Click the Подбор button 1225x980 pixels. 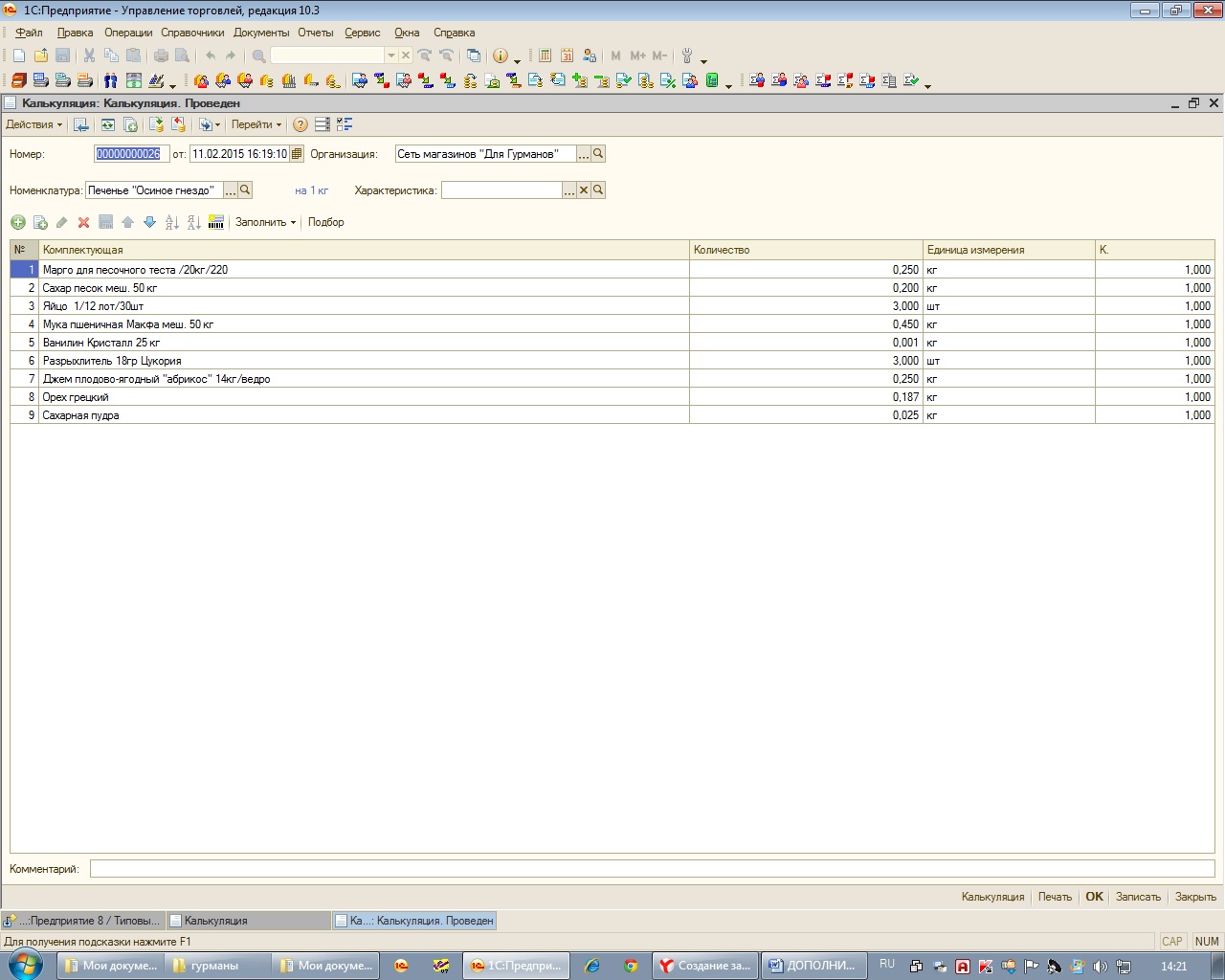325,222
